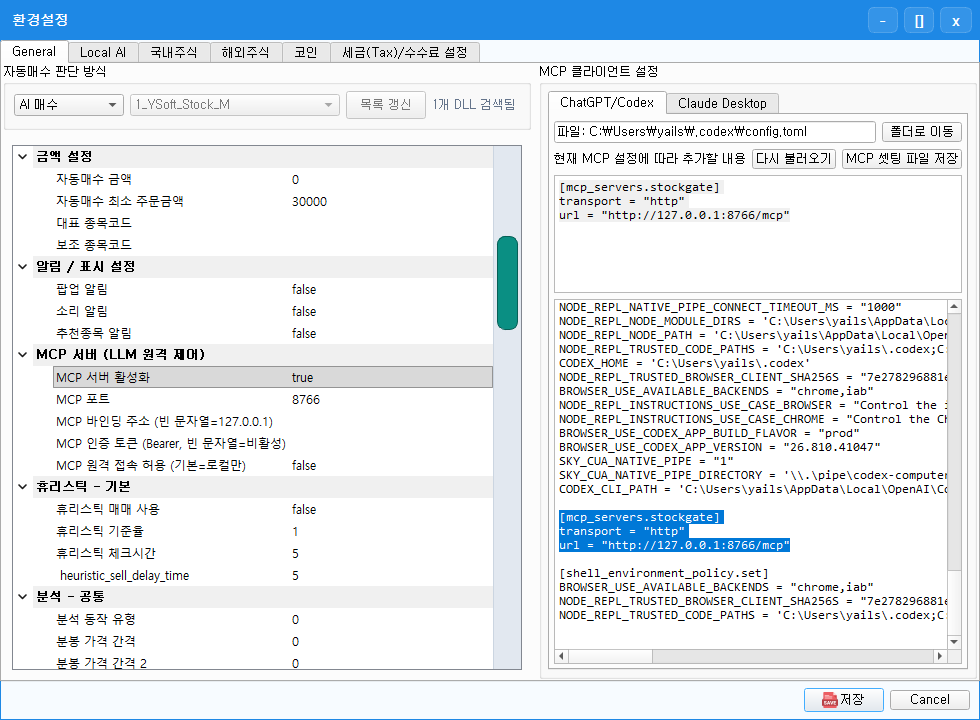Select the MCP 인증 토큰 row
980x720 pixels.
tap(273, 443)
